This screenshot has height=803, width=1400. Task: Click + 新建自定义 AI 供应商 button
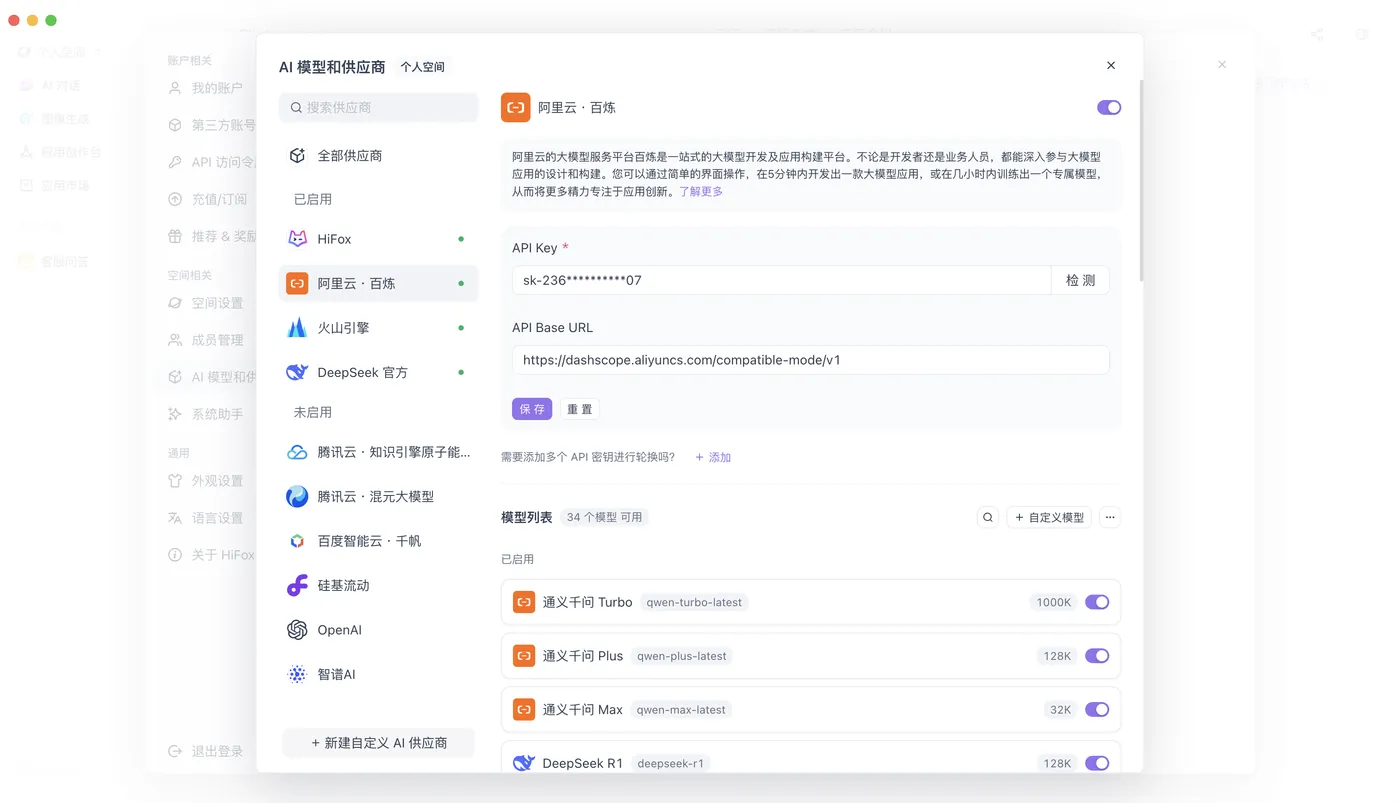pos(378,743)
